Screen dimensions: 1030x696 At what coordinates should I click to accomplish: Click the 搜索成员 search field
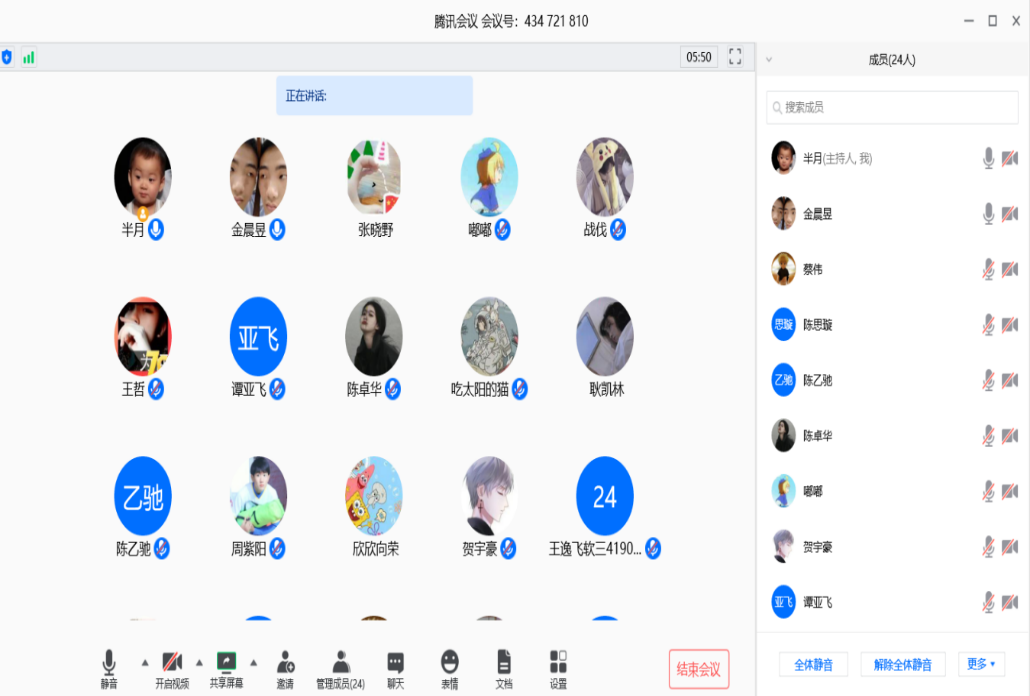[x=892, y=107]
